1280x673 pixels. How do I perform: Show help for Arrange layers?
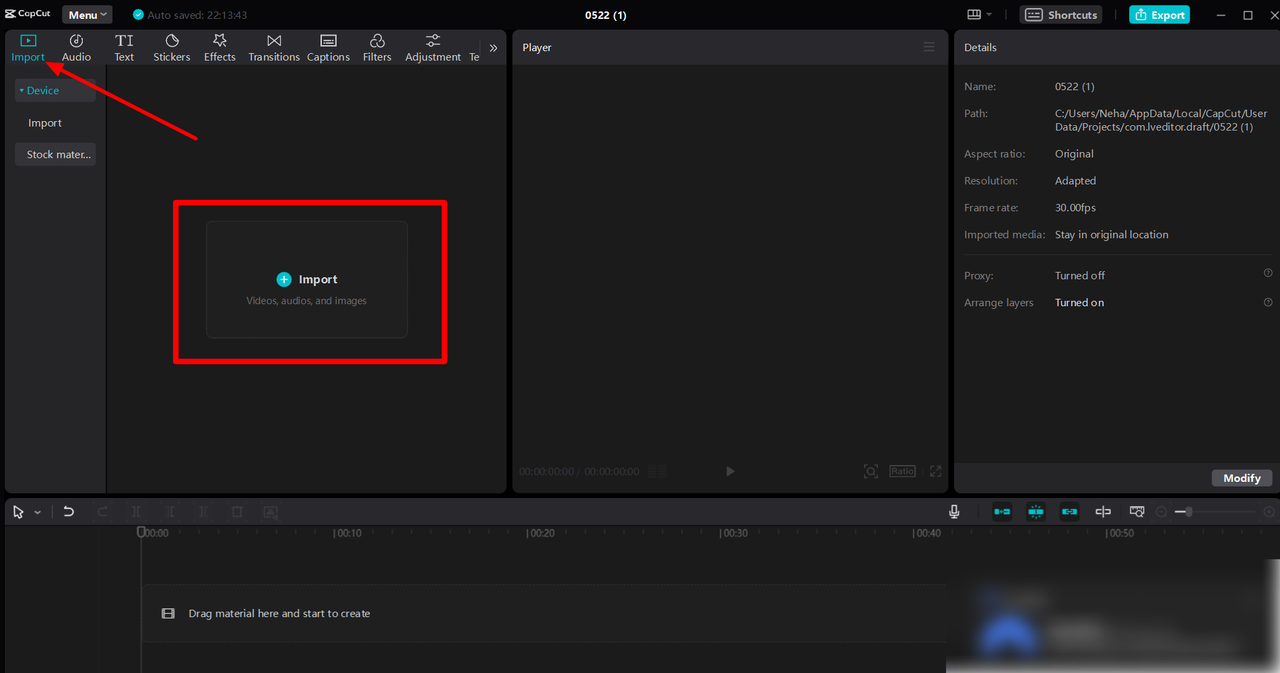pyautogui.click(x=1268, y=302)
